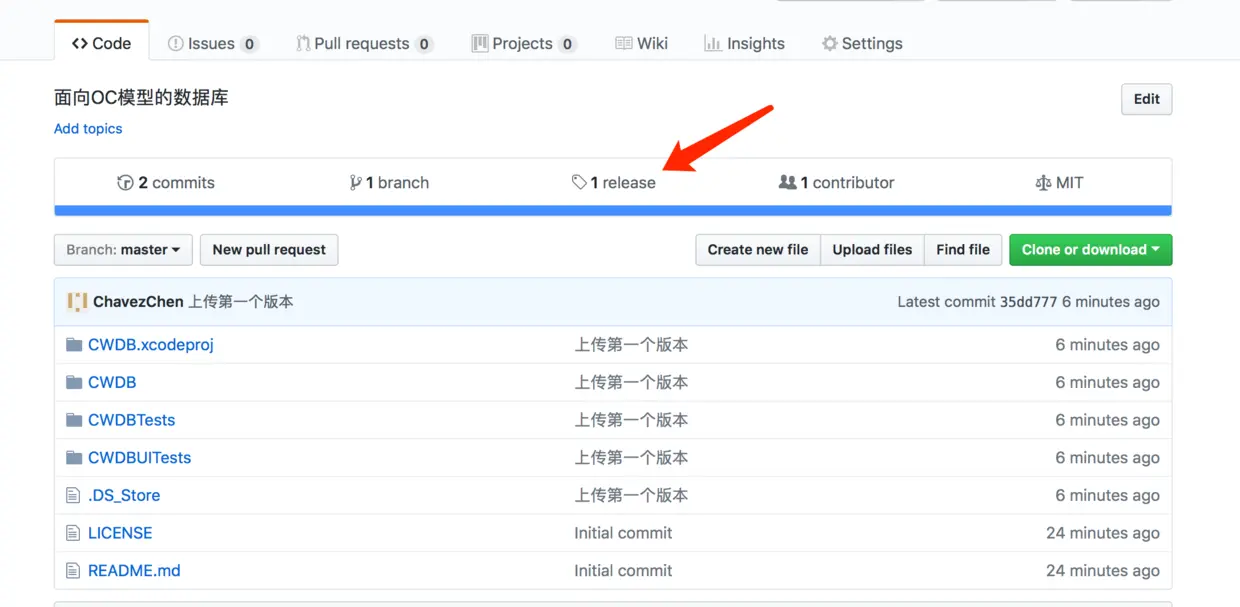Viewport: 1240px width, 607px height.
Task: Click folder icon beside CWDBUITests
Action: [73, 458]
